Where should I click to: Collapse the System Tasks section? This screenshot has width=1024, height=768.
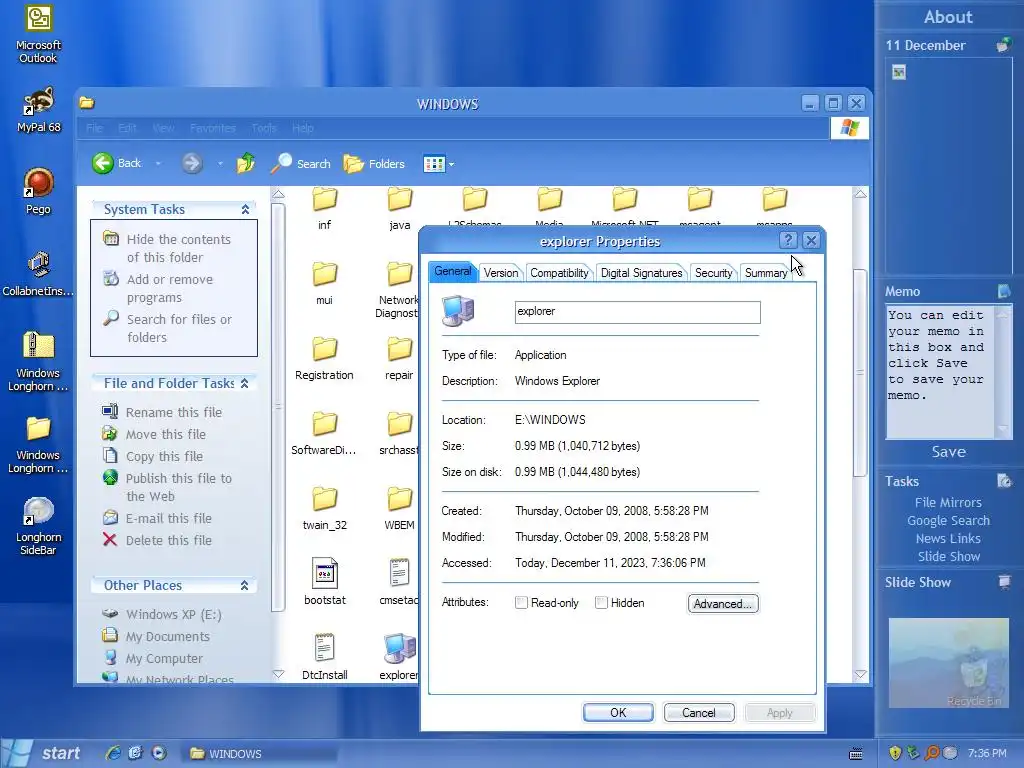tap(245, 210)
